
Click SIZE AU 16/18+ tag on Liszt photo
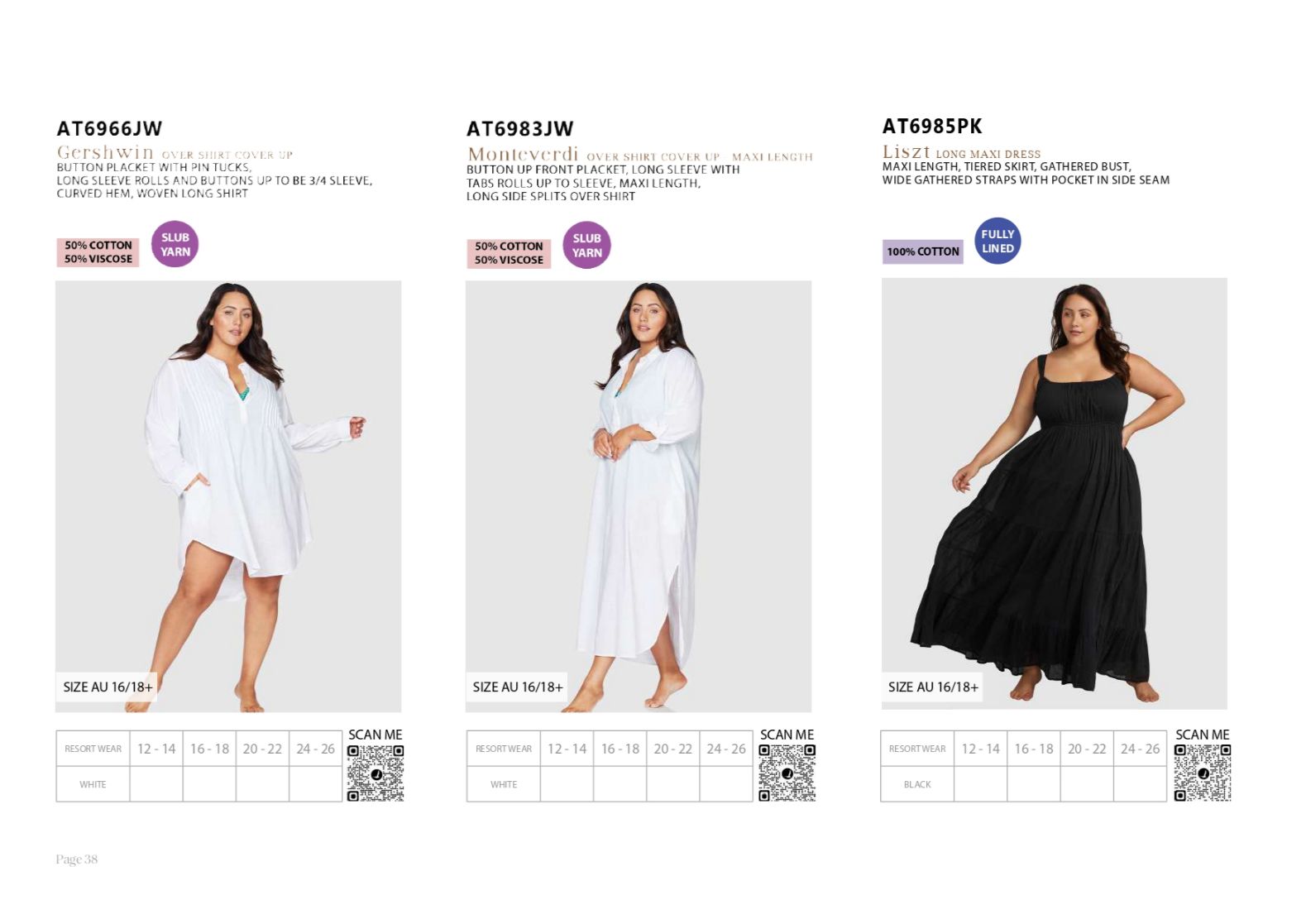933,687
